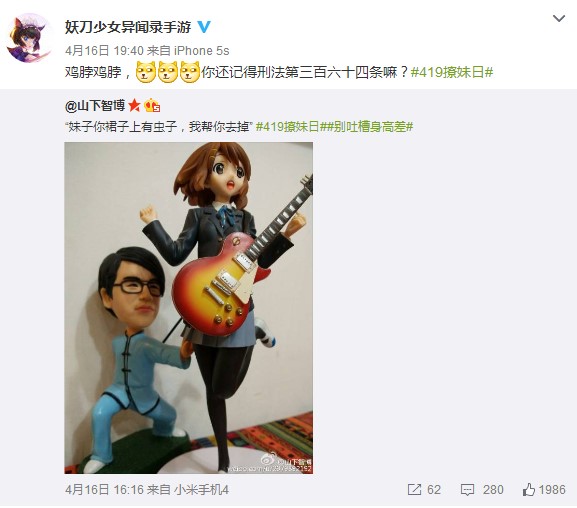Enlarge the figurine photo
Viewport: 577px width, 508px height.
188,308
